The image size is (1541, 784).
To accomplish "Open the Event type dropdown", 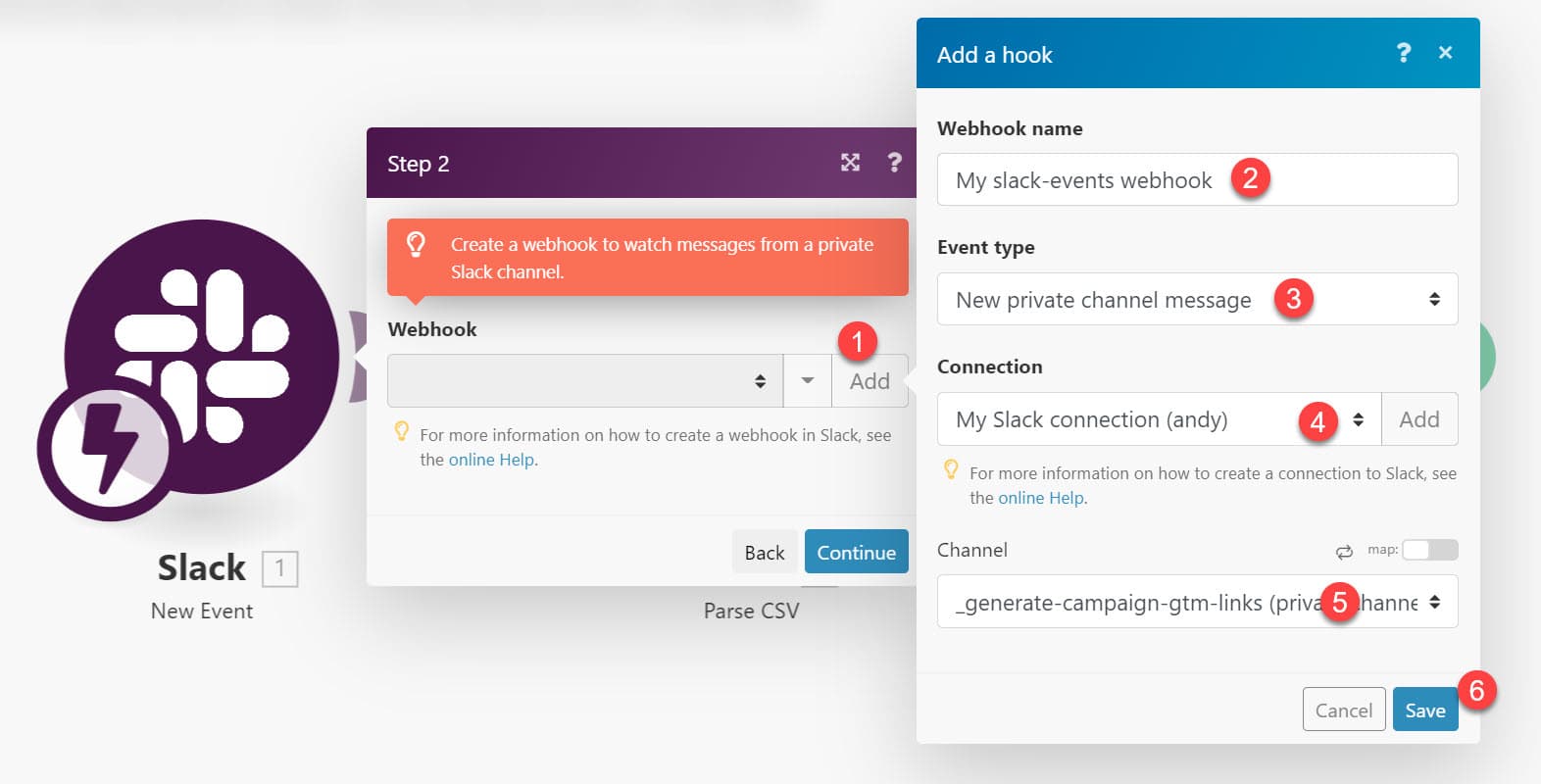I will click(x=1197, y=300).
